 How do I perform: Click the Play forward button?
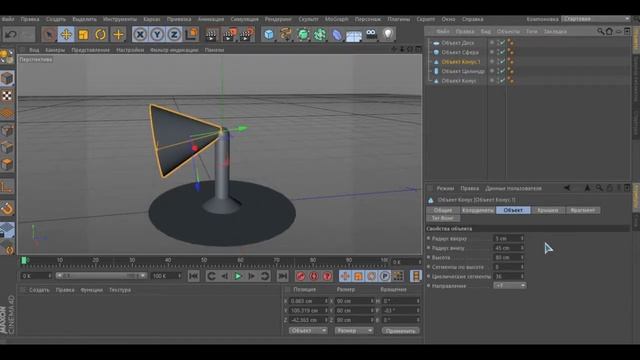point(238,276)
